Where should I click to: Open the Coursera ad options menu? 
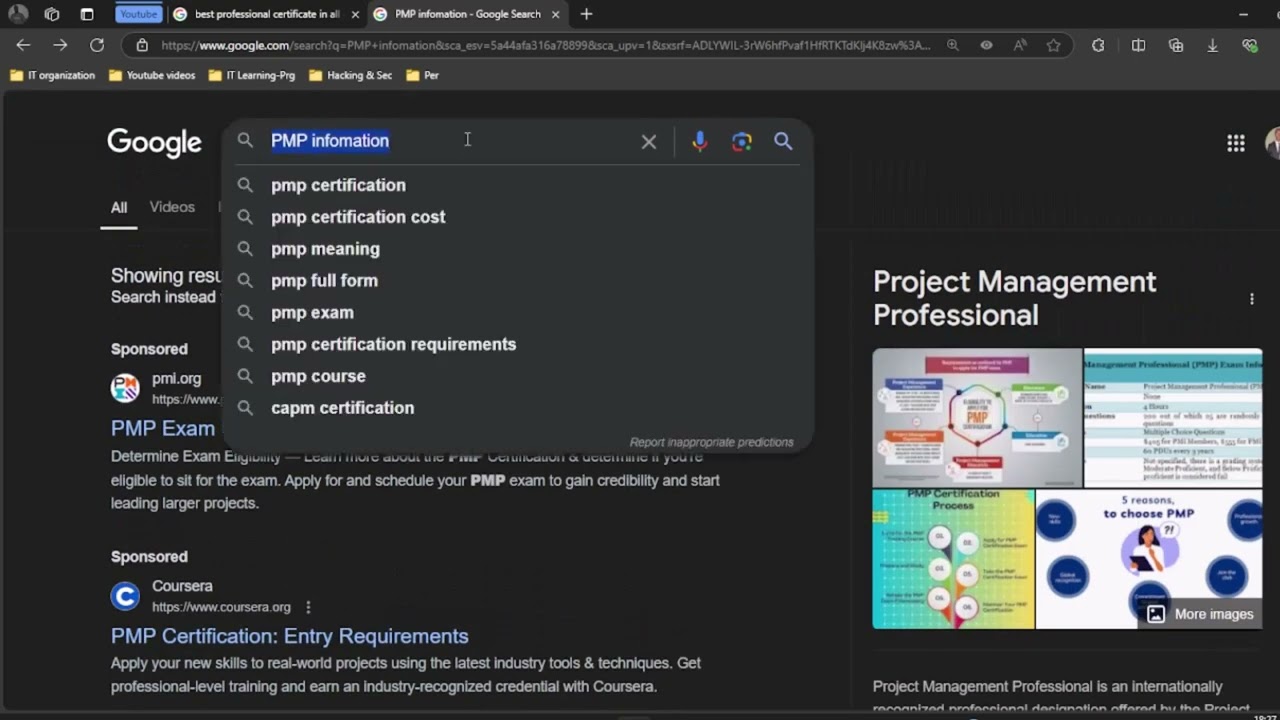(x=308, y=607)
